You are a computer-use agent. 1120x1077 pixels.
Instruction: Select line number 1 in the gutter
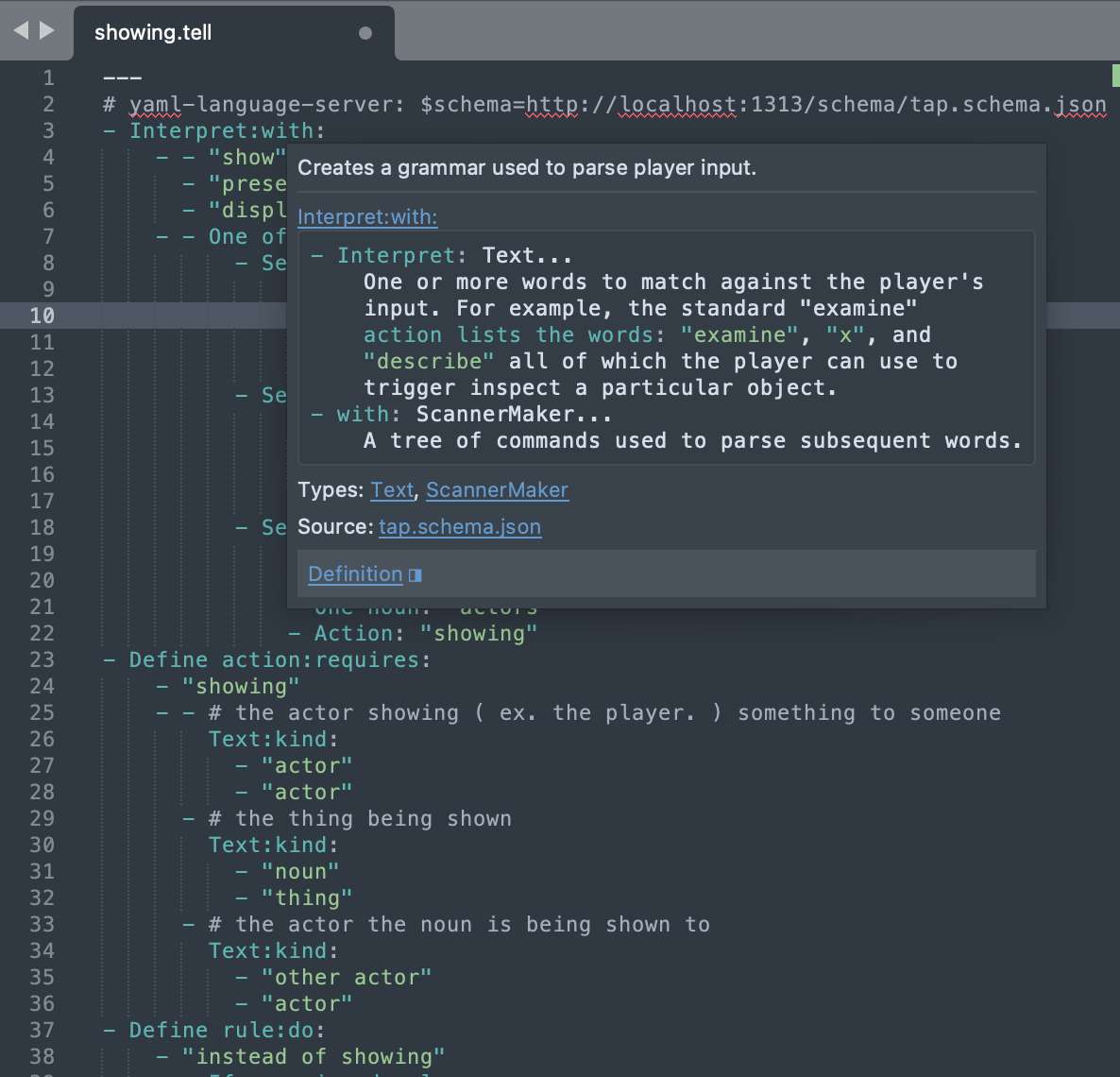(48, 77)
